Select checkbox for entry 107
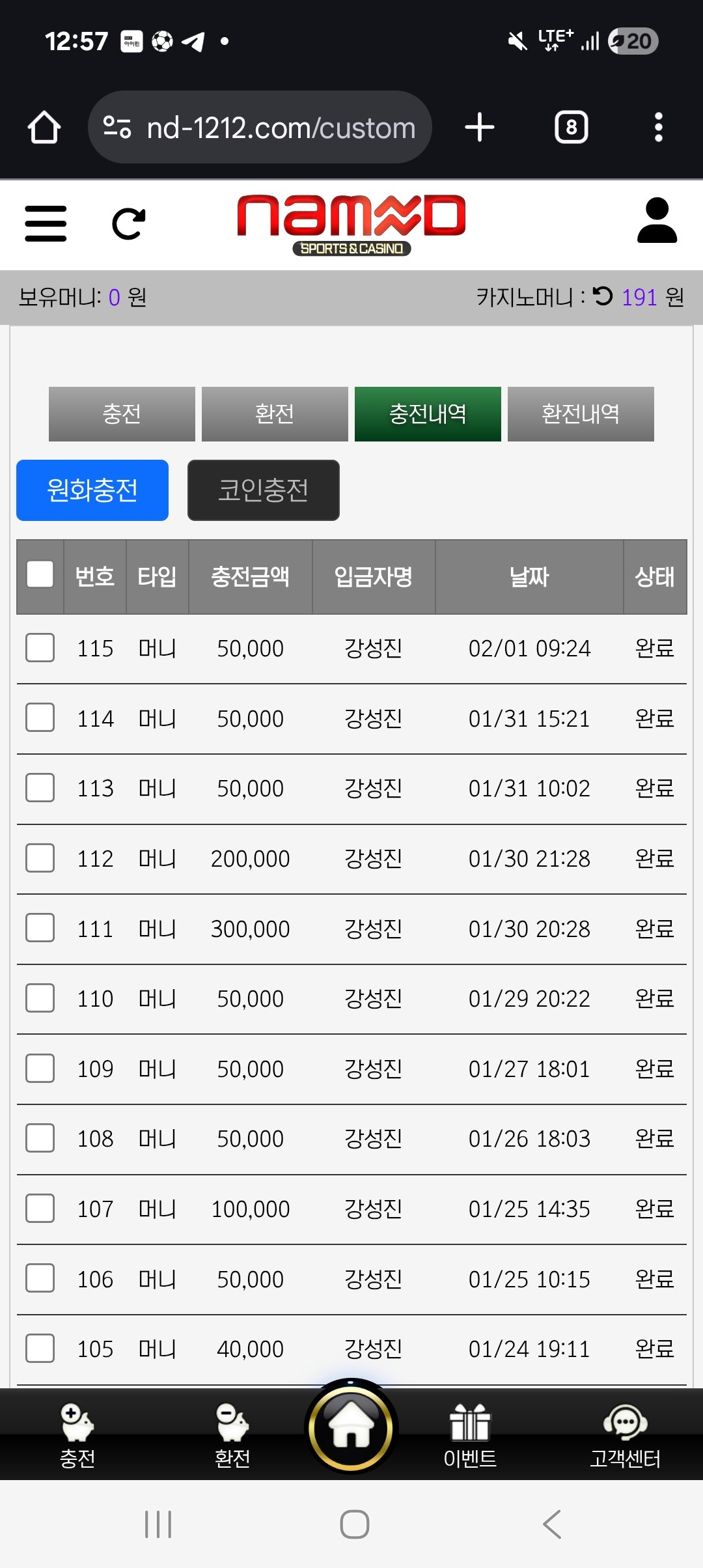Viewport: 703px width, 1568px height. click(x=40, y=1209)
